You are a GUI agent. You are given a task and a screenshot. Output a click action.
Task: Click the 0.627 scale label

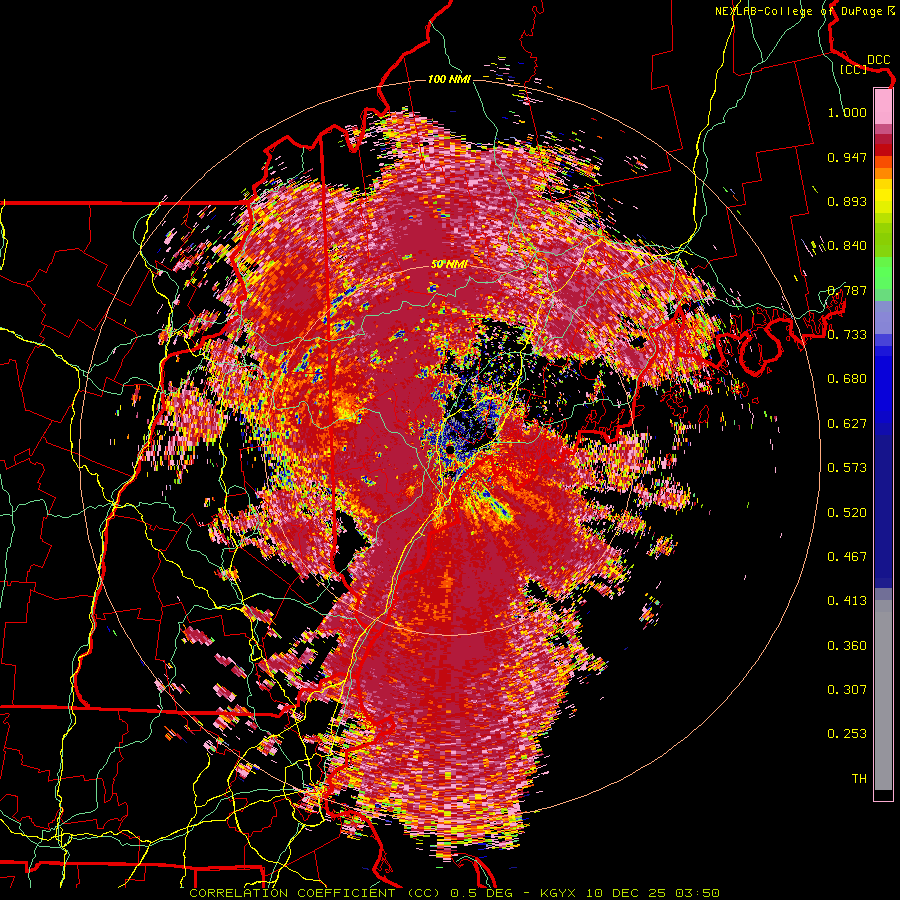click(847, 424)
